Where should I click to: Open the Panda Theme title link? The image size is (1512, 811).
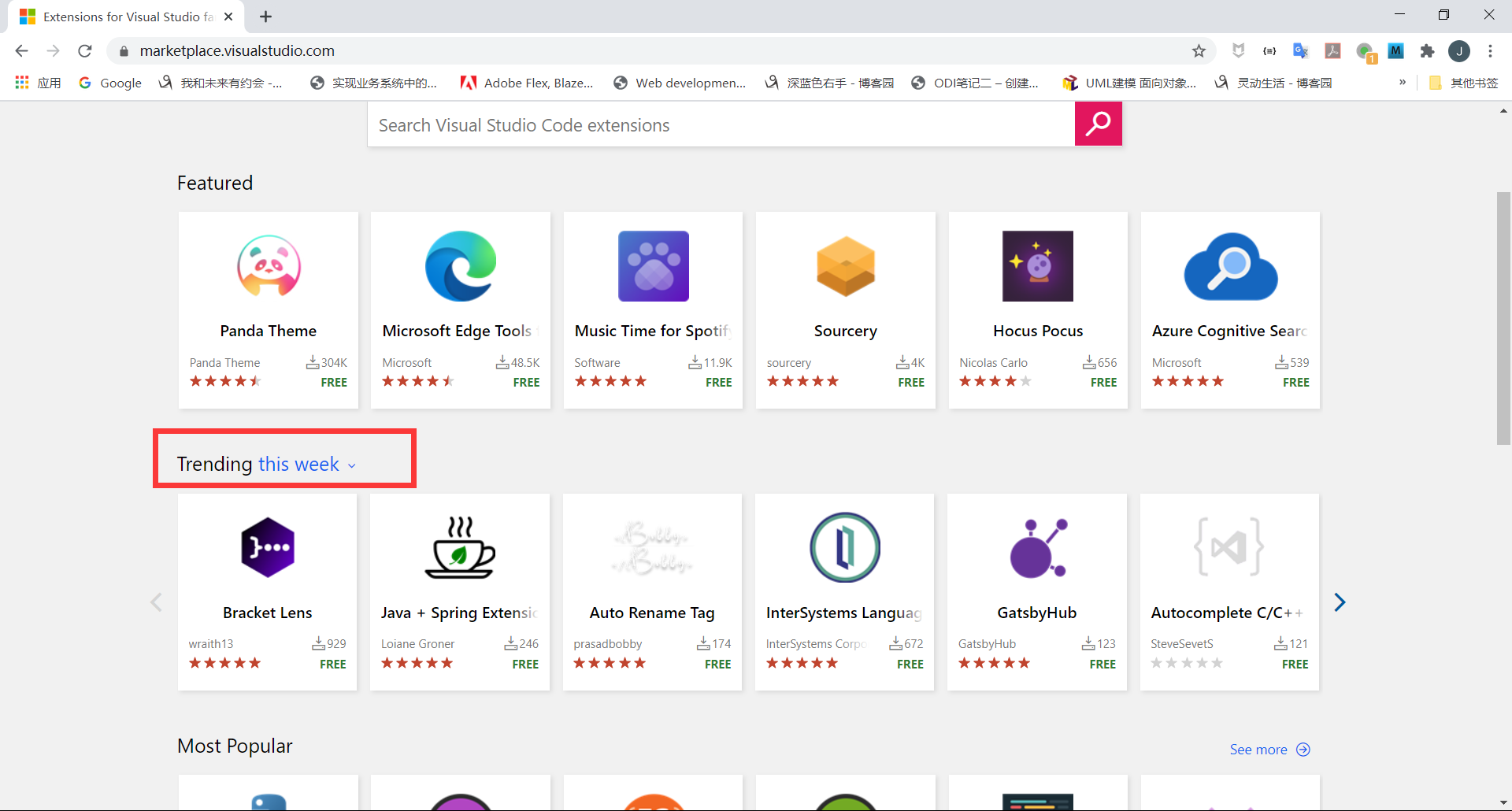click(269, 331)
